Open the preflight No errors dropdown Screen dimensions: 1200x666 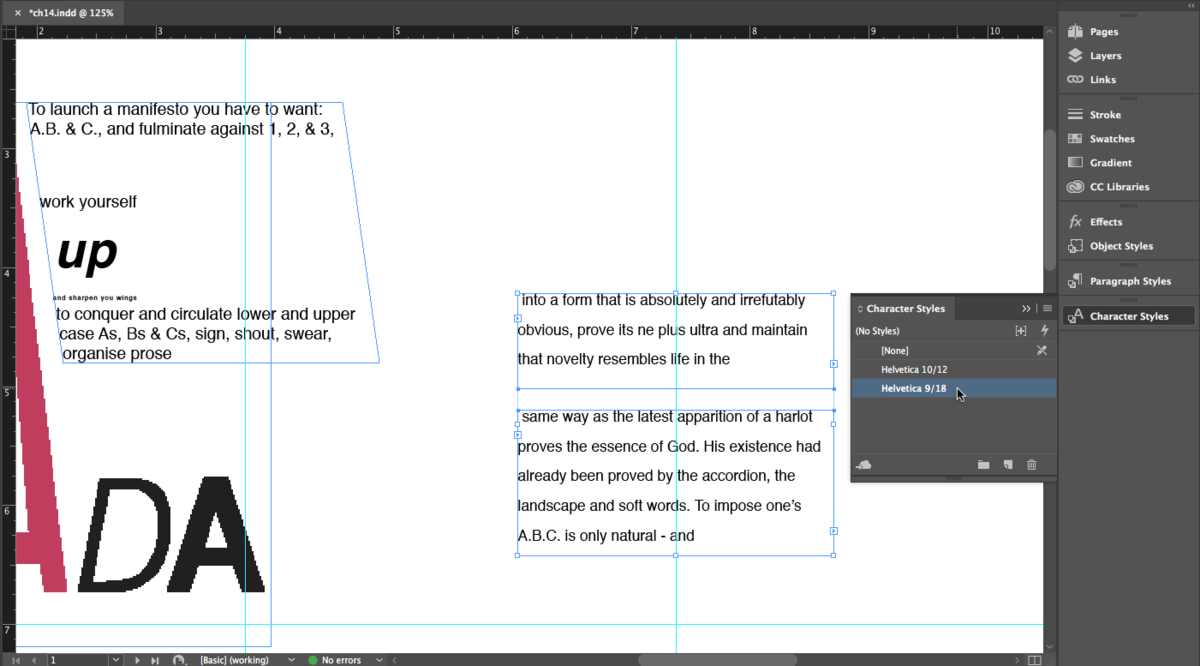(382, 660)
